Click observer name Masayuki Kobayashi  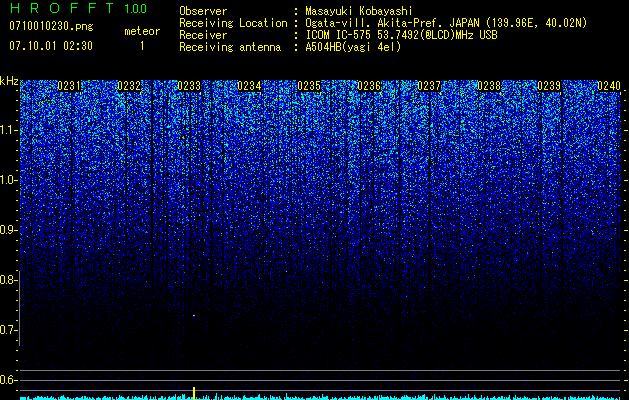click(x=359, y=11)
